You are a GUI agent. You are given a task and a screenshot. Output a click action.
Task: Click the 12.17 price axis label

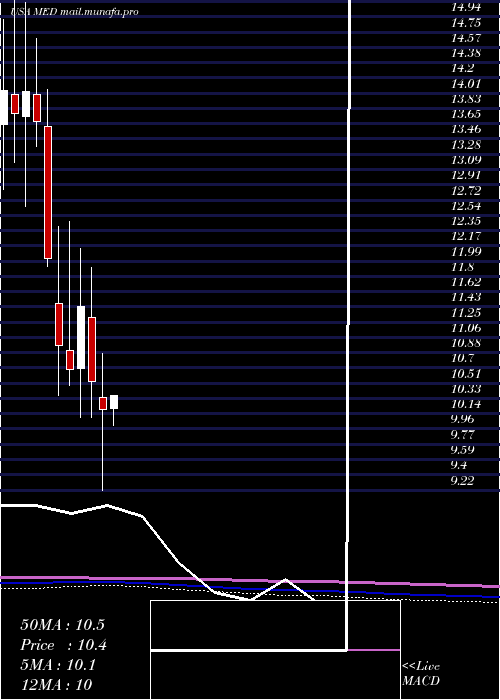click(466, 236)
